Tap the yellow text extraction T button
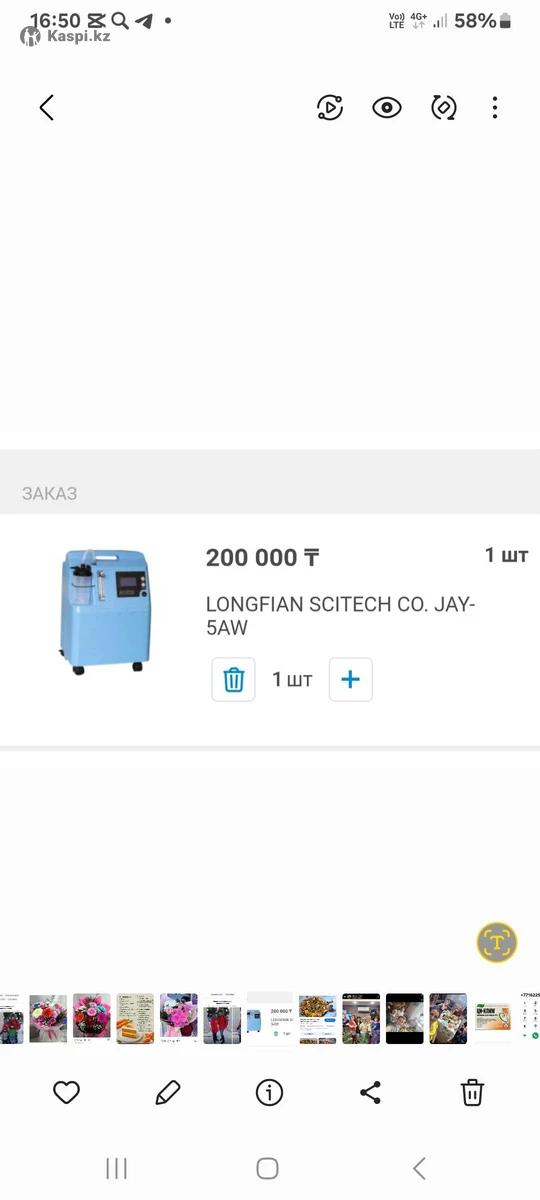The height and width of the screenshot is (1200, 540). 497,942
